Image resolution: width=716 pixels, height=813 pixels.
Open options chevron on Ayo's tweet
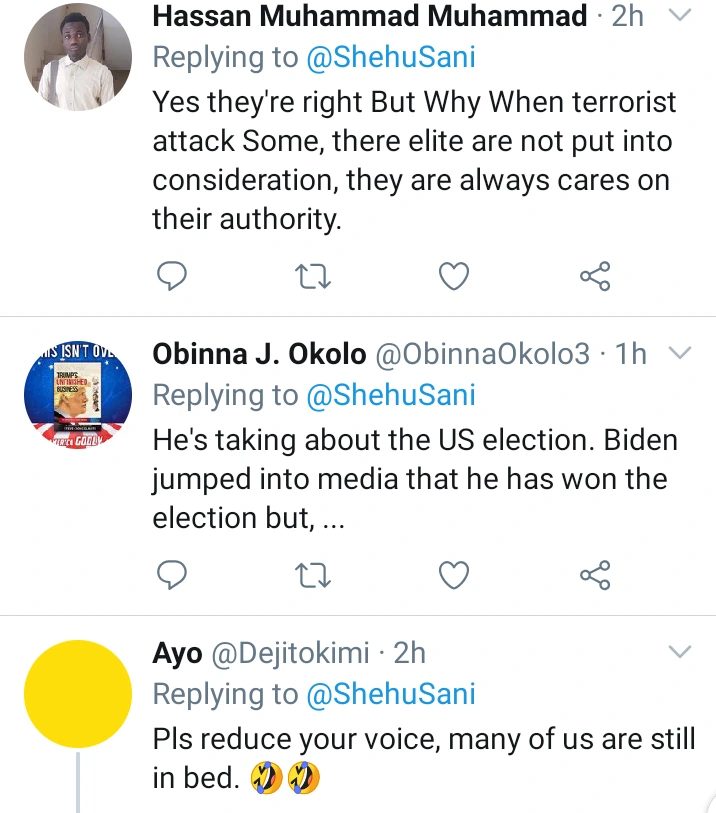[x=679, y=653]
